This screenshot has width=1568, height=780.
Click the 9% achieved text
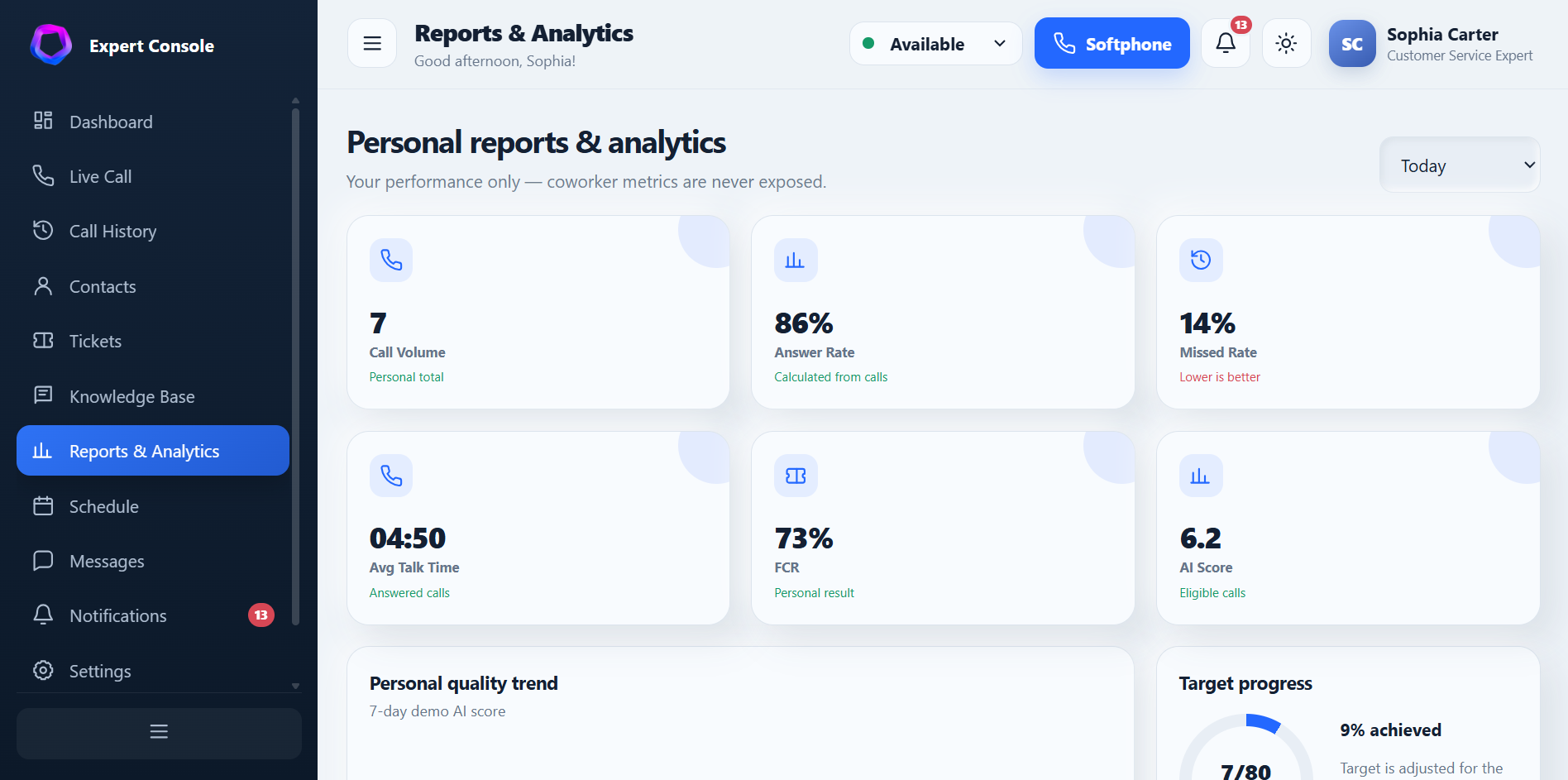click(1390, 730)
